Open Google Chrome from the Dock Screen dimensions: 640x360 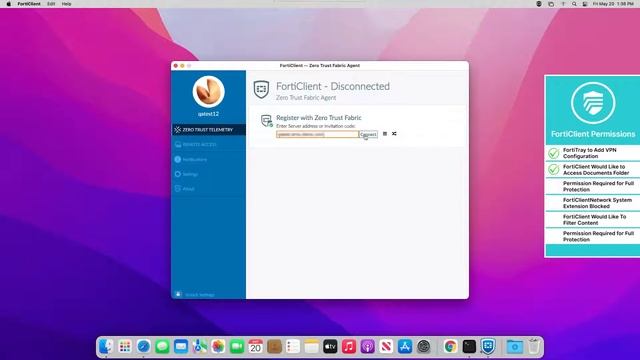[450, 347]
